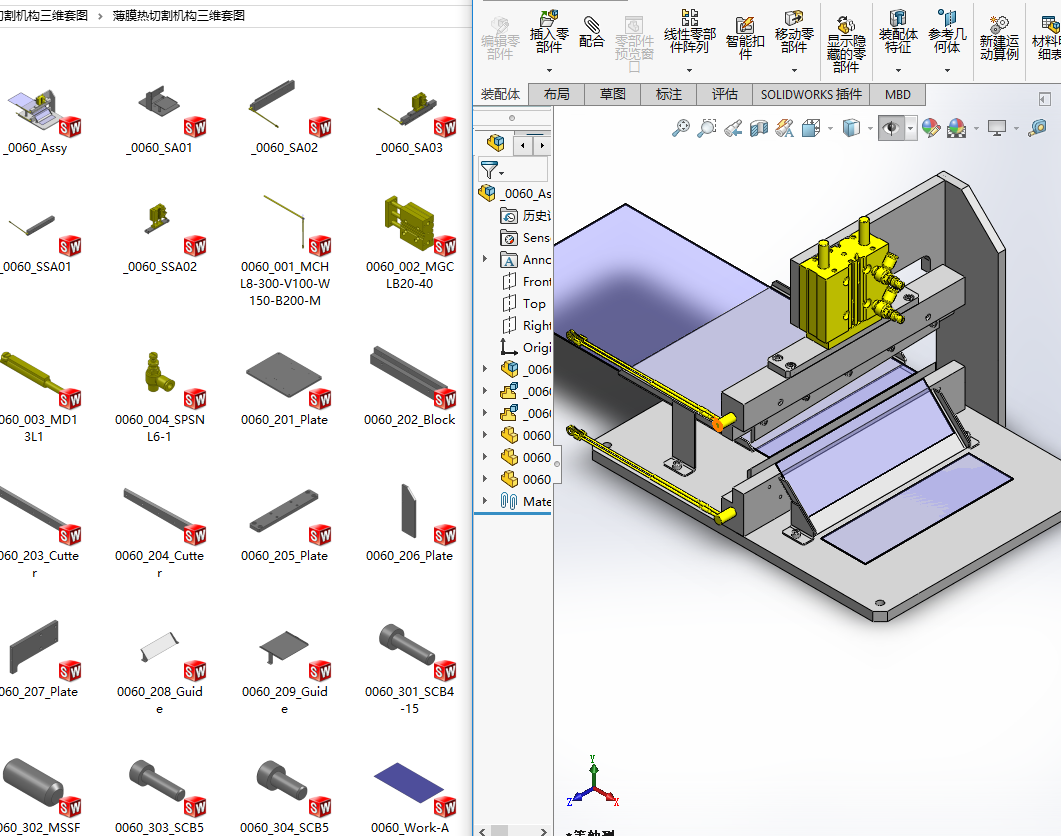The image size is (1061, 836).
Task: Click the left arrow in manager tabs
Action: [x=522, y=145]
